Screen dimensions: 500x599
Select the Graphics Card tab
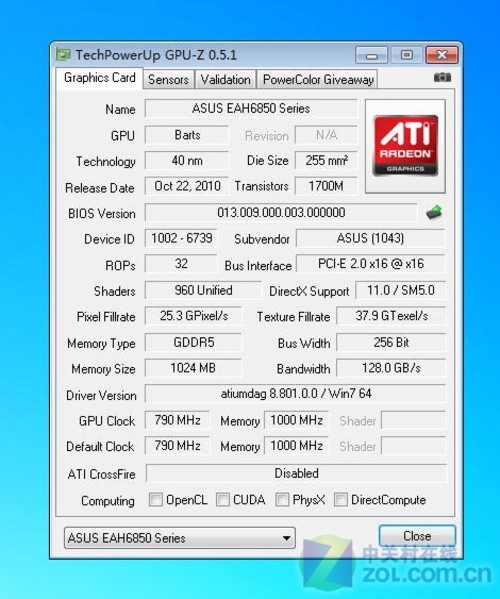click(100, 78)
